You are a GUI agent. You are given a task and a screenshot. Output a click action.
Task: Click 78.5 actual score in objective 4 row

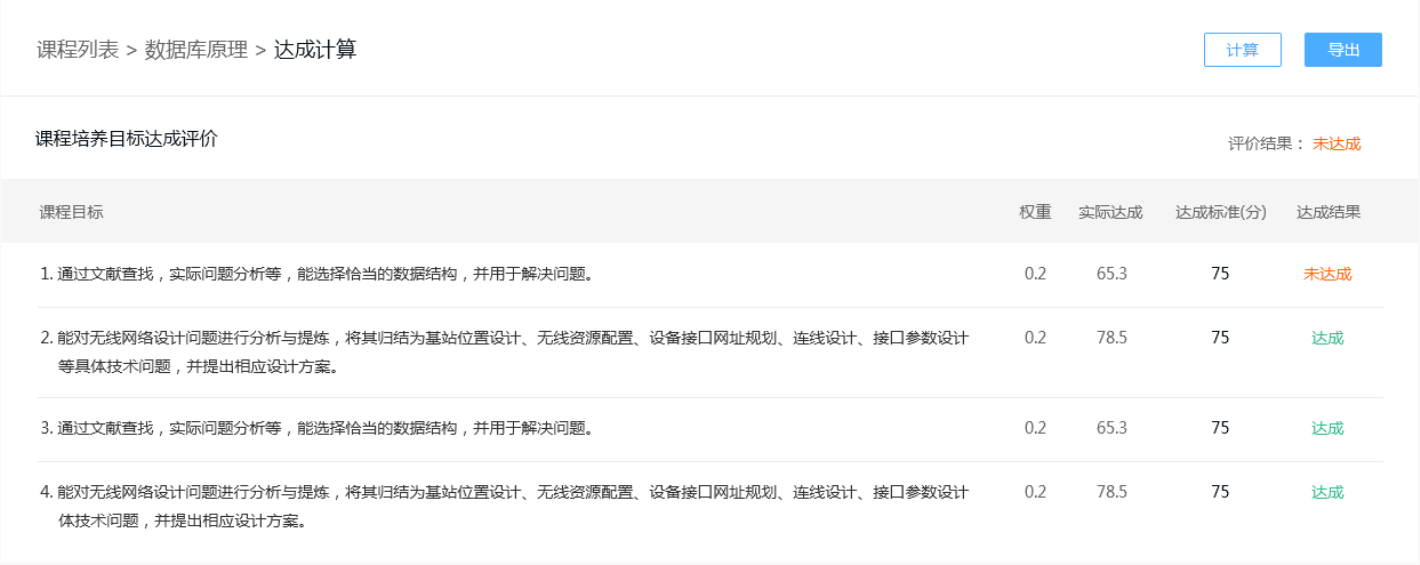point(1111,492)
